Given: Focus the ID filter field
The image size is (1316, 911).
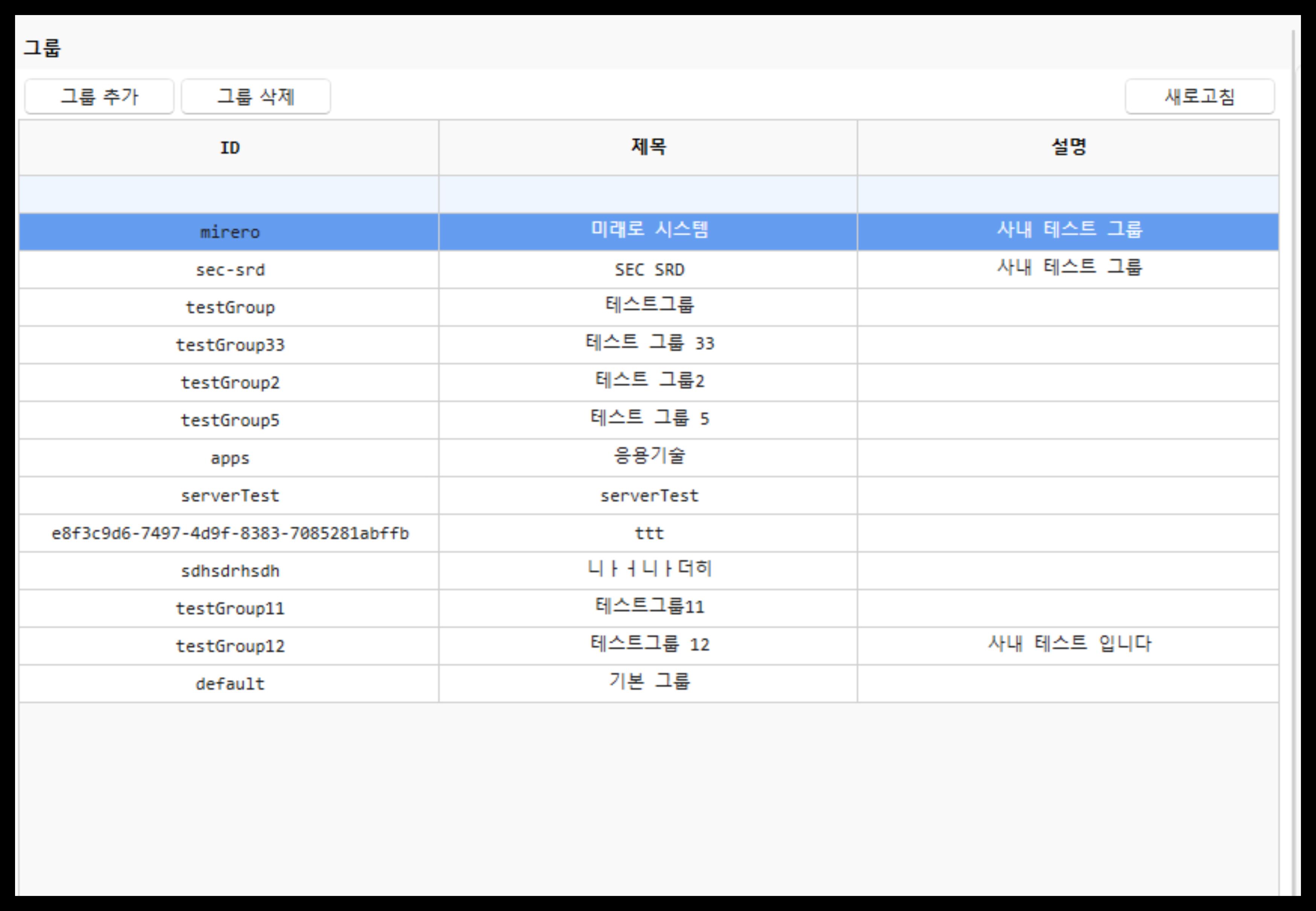Looking at the screenshot, I should pos(229,195).
